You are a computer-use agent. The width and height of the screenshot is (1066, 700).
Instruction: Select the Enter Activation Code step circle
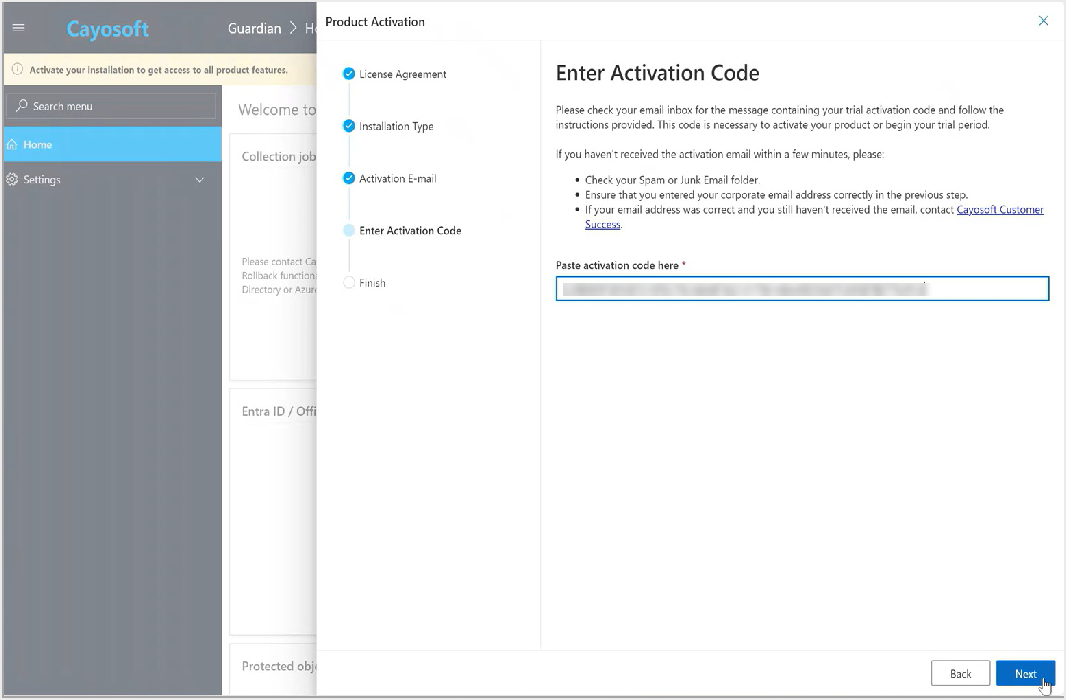(x=349, y=230)
